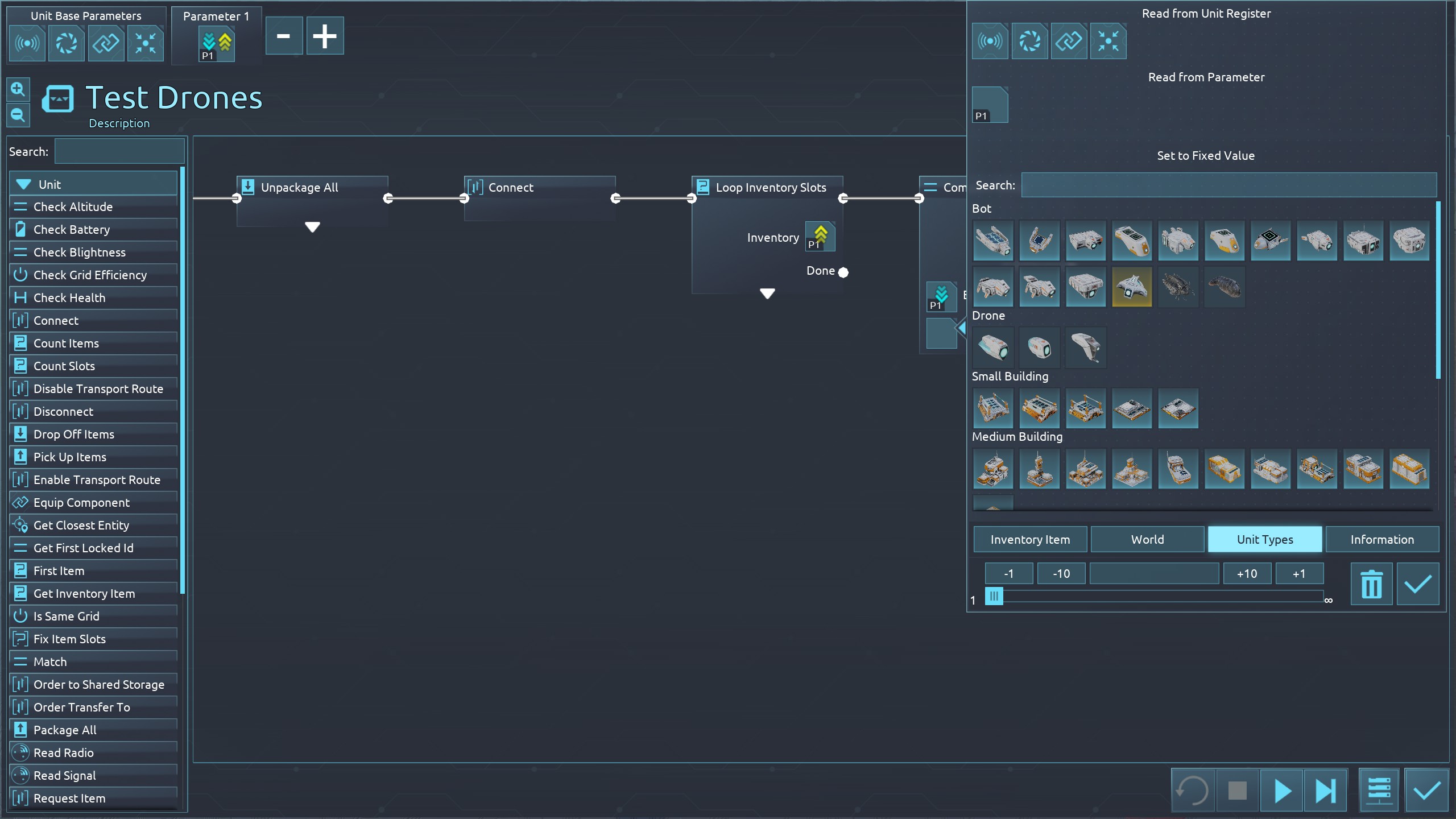Collapse the Unit category in instruction list

[x=24, y=184]
